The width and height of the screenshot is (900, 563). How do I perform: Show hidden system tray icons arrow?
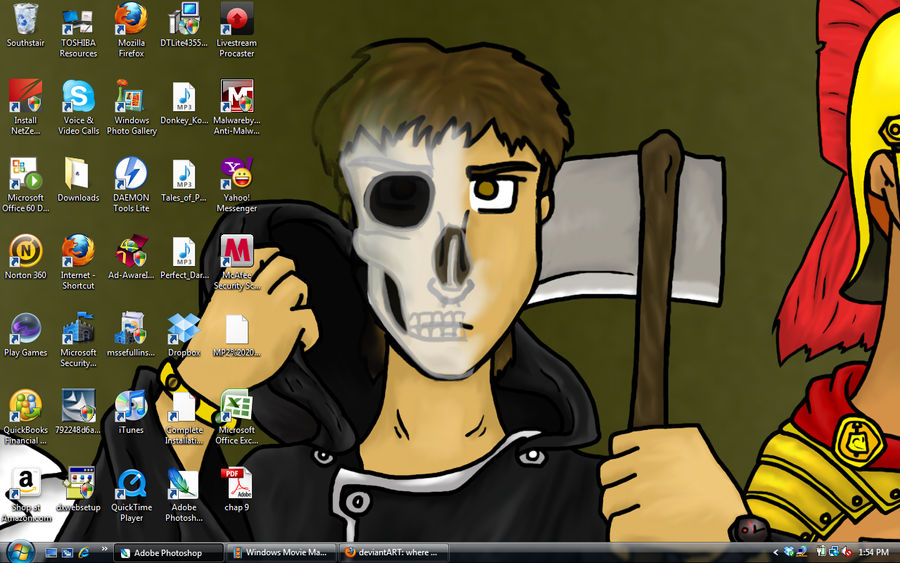tap(775, 553)
